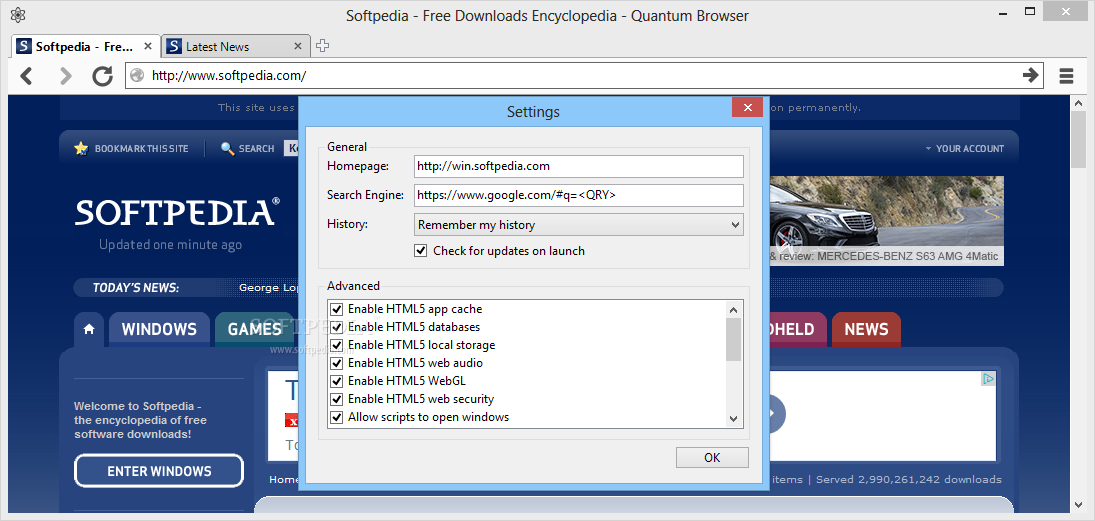Click the Enter Windows button
This screenshot has width=1095, height=521.
pyautogui.click(x=159, y=471)
